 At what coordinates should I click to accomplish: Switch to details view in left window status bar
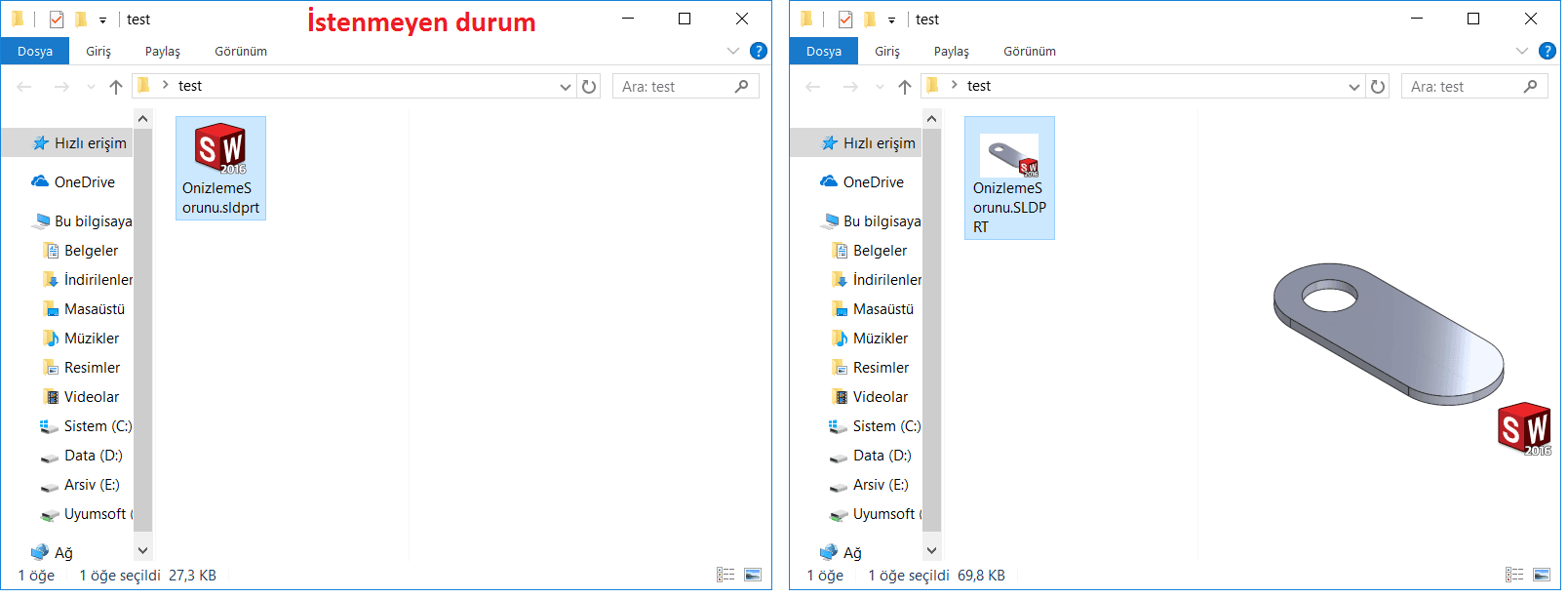[x=725, y=575]
